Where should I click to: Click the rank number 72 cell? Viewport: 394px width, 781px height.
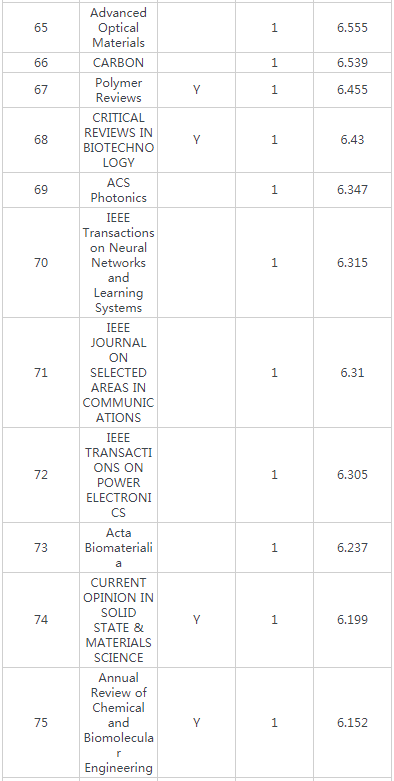[41, 475]
